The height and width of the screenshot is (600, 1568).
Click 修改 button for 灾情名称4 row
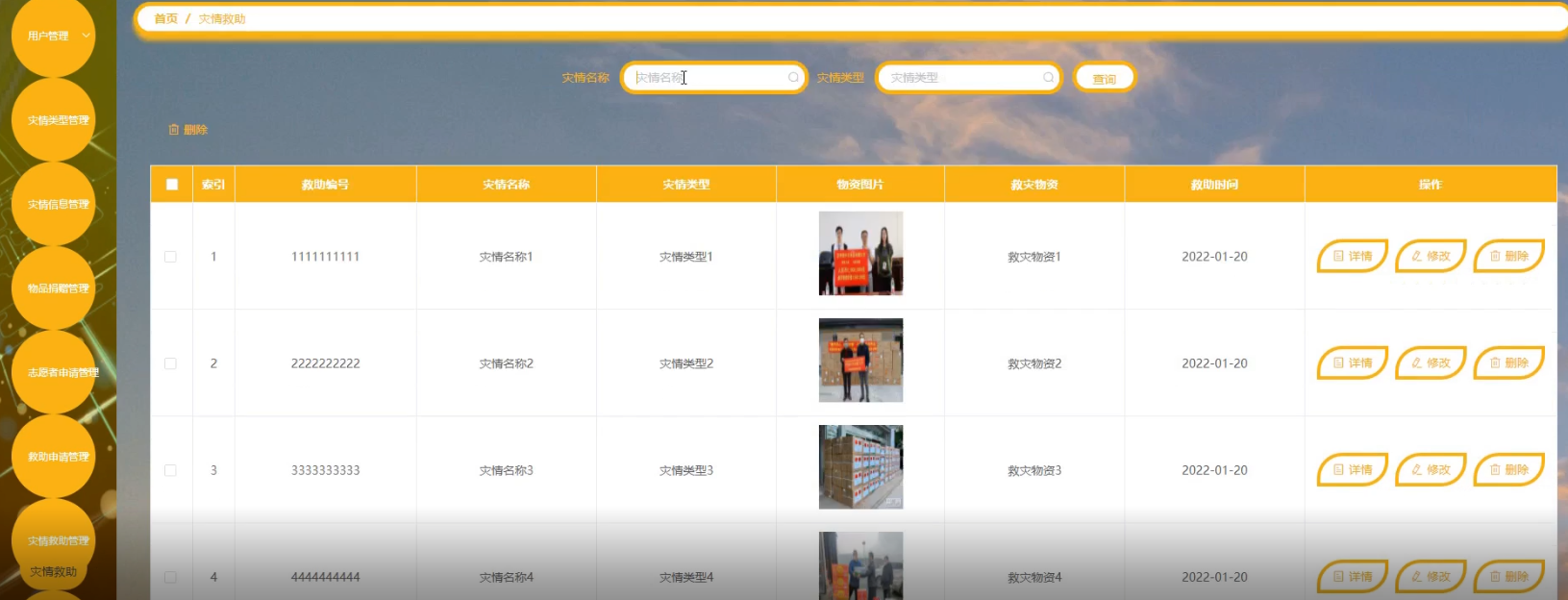click(x=1431, y=577)
